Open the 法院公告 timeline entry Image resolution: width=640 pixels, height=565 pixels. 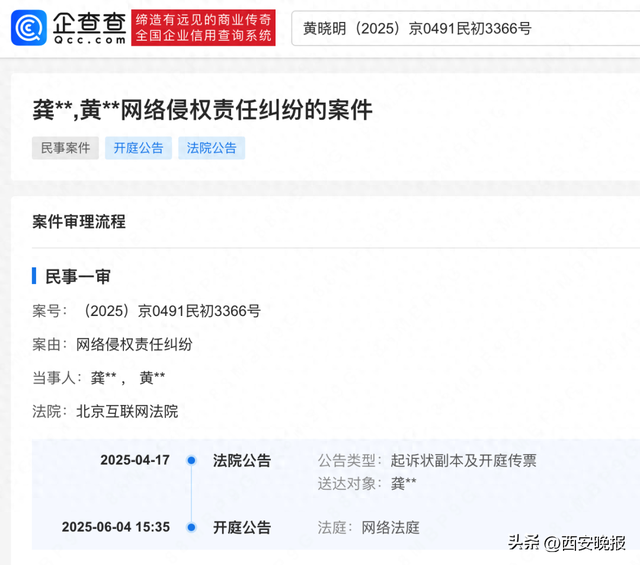(242, 460)
